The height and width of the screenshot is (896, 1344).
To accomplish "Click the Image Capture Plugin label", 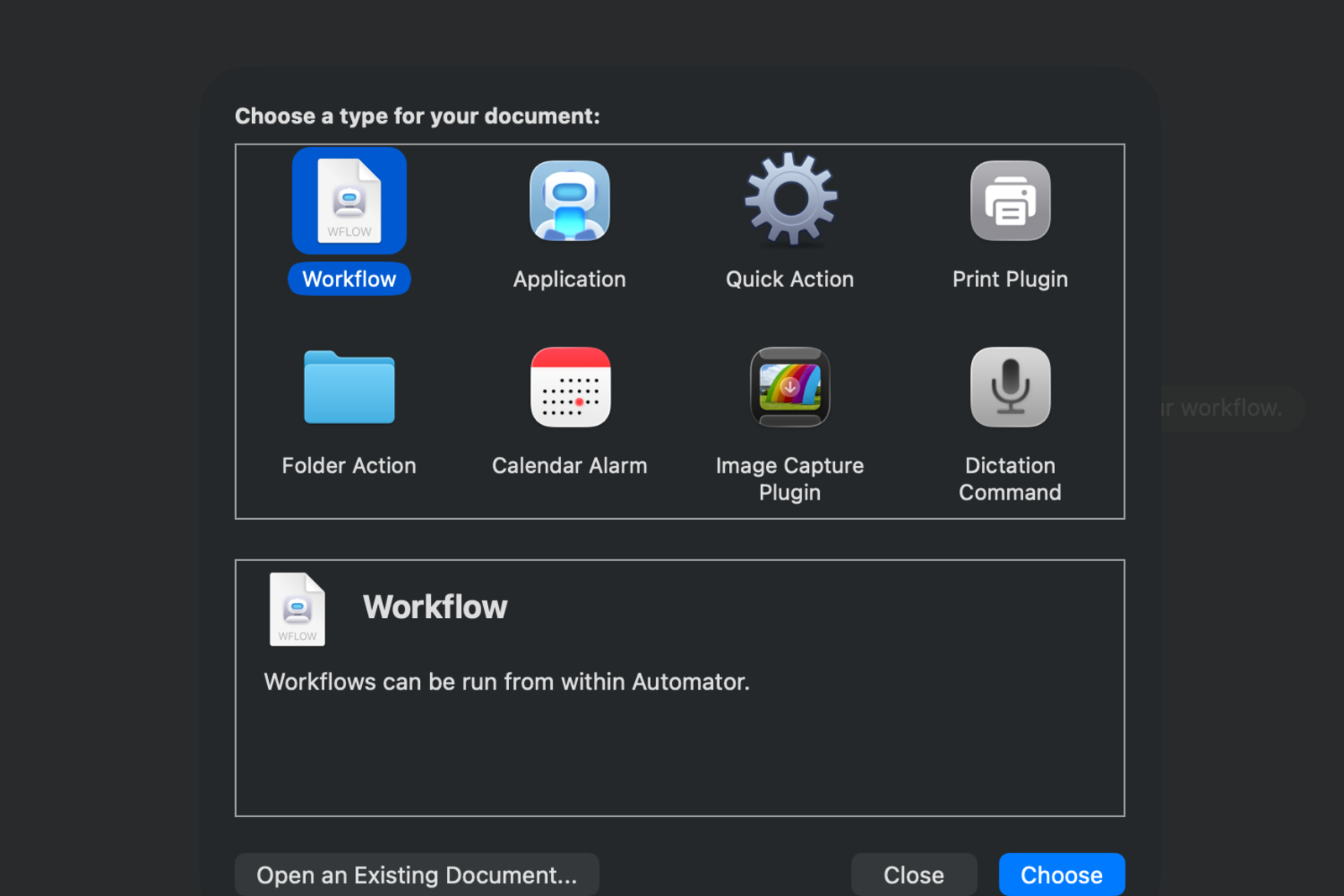I will pos(790,479).
